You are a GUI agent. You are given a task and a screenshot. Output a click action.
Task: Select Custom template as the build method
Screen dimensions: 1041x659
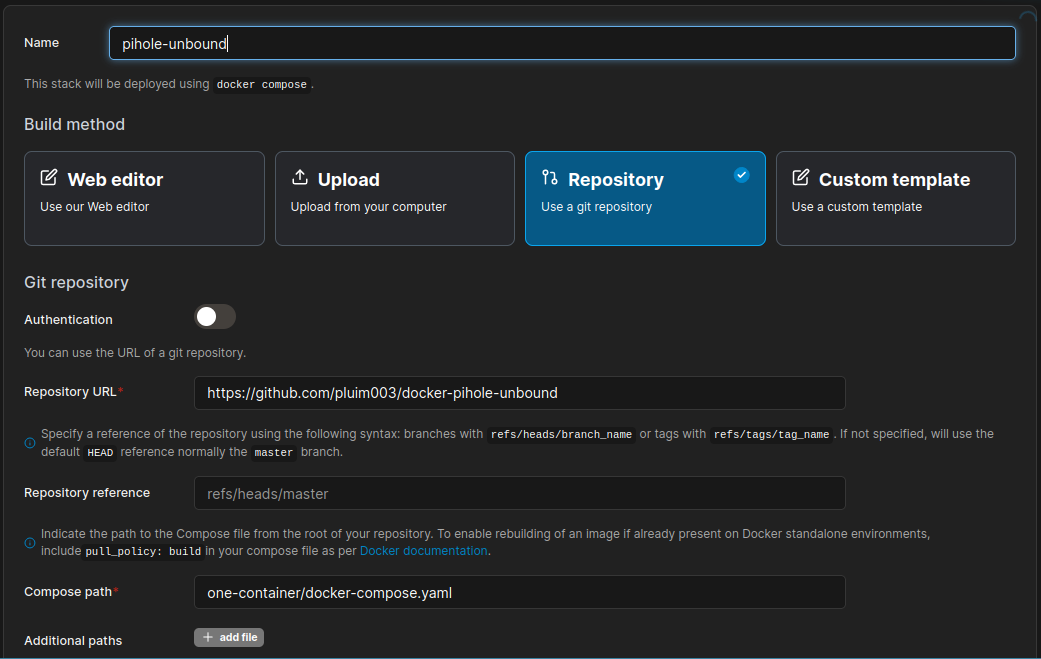895,198
